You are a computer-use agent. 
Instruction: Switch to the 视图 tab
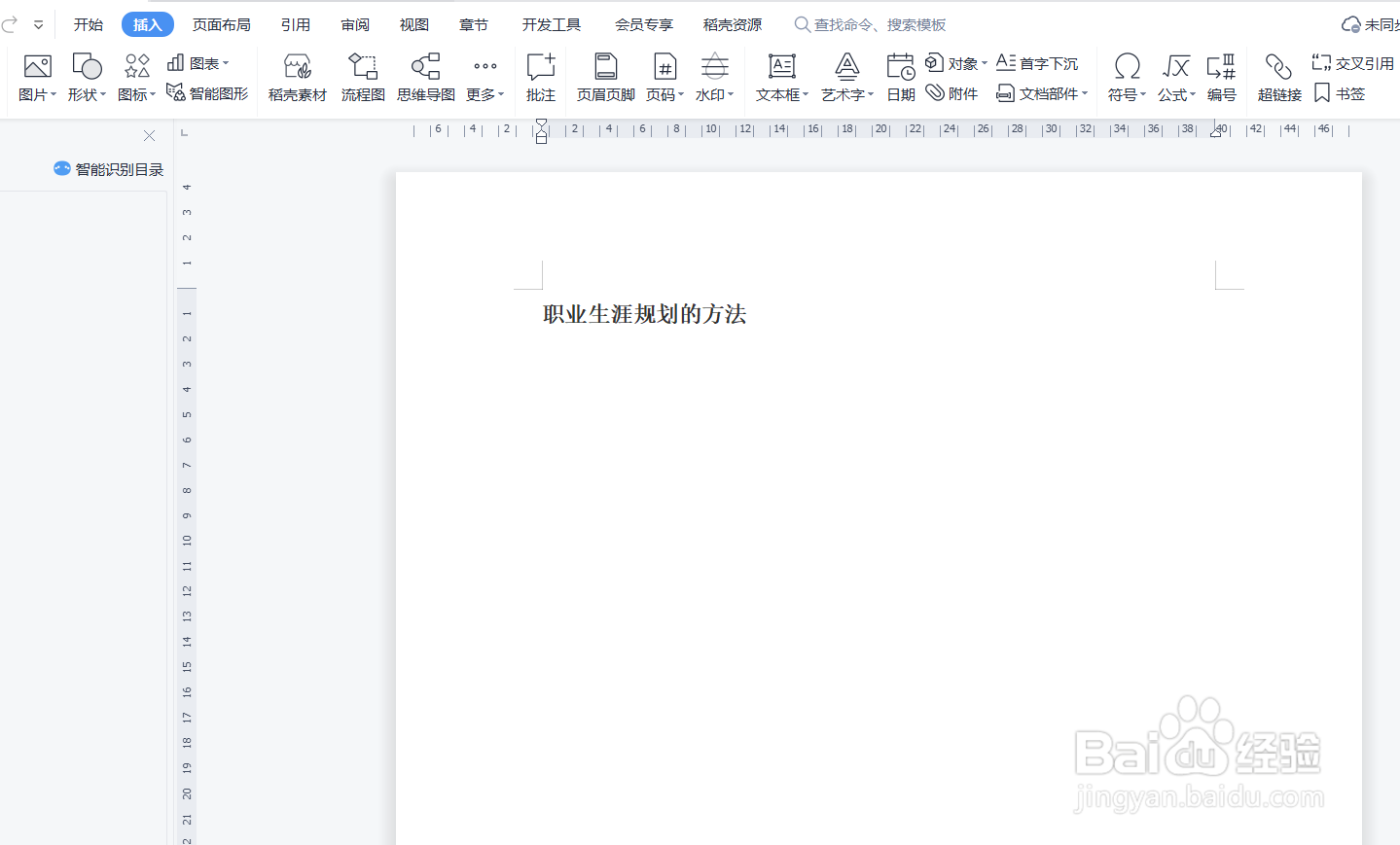[x=414, y=24]
